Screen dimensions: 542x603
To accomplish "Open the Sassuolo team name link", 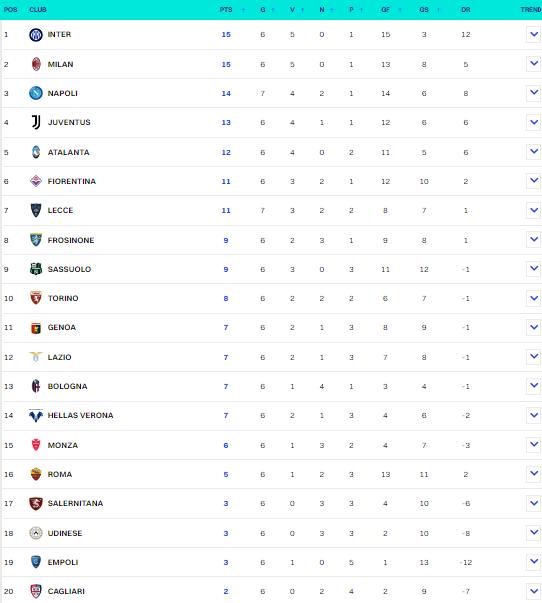I will [x=69, y=269].
